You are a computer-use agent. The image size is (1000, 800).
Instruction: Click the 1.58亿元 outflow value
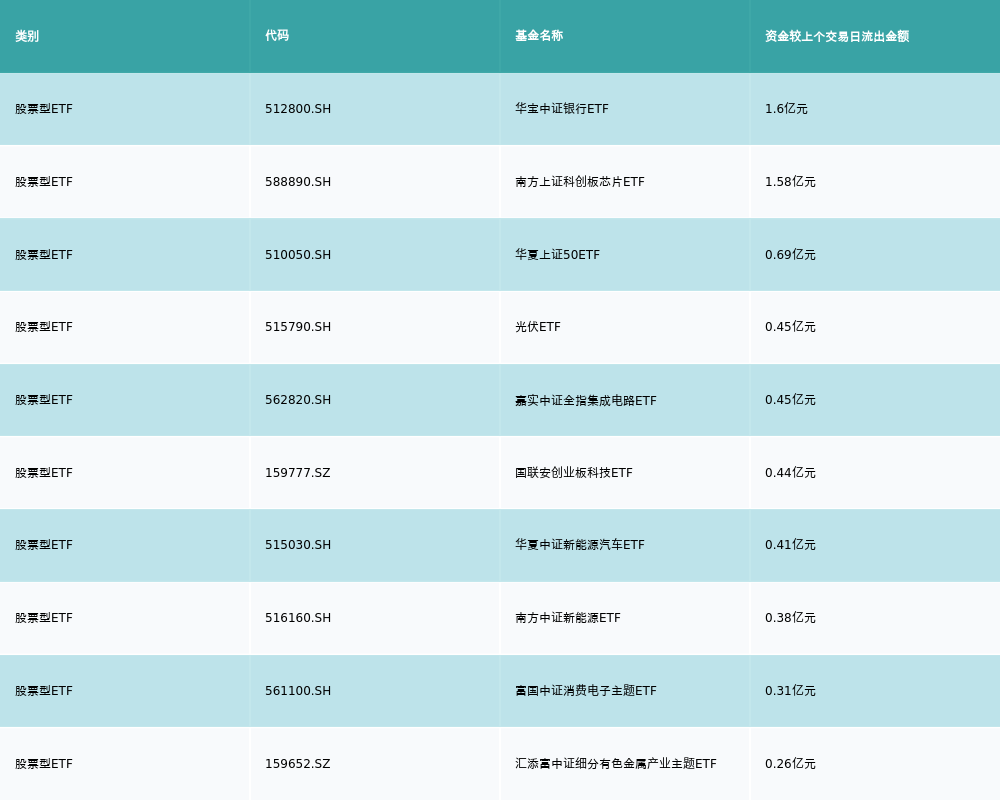790,182
